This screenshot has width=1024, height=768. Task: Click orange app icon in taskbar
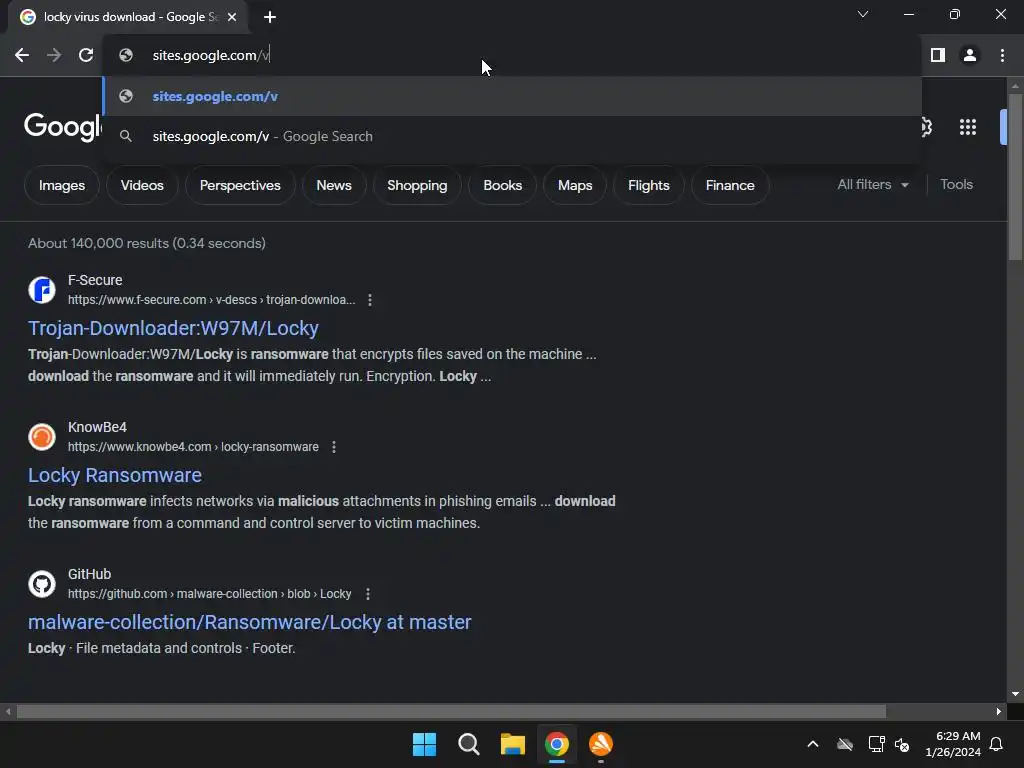(601, 744)
